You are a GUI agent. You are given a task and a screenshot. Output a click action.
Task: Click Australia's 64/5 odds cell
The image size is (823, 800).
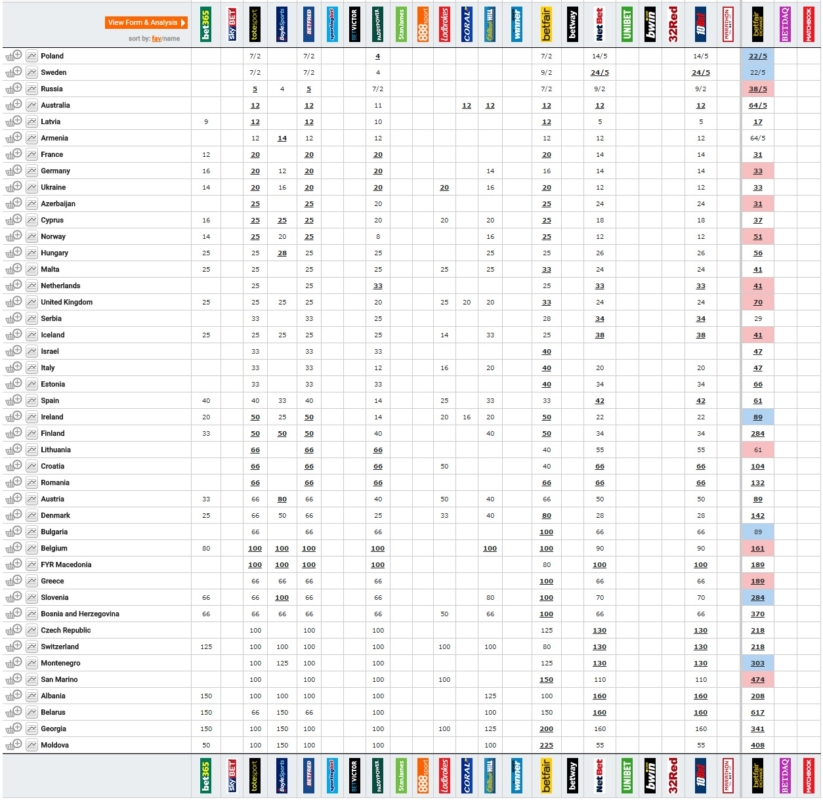click(757, 105)
